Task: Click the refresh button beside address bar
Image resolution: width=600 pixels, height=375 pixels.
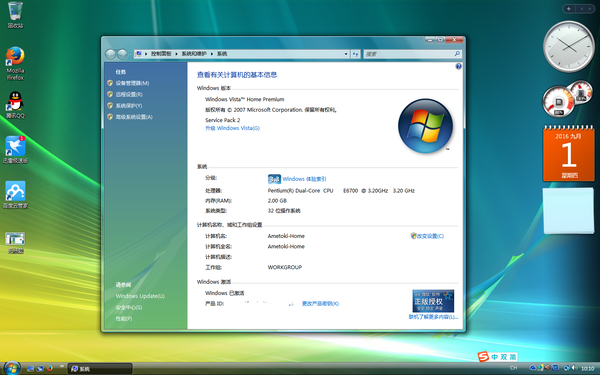Action: (355, 54)
